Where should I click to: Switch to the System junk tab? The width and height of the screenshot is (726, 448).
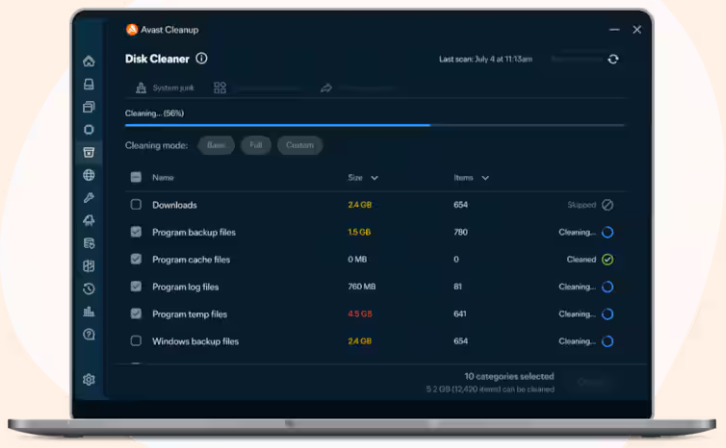click(x=165, y=88)
